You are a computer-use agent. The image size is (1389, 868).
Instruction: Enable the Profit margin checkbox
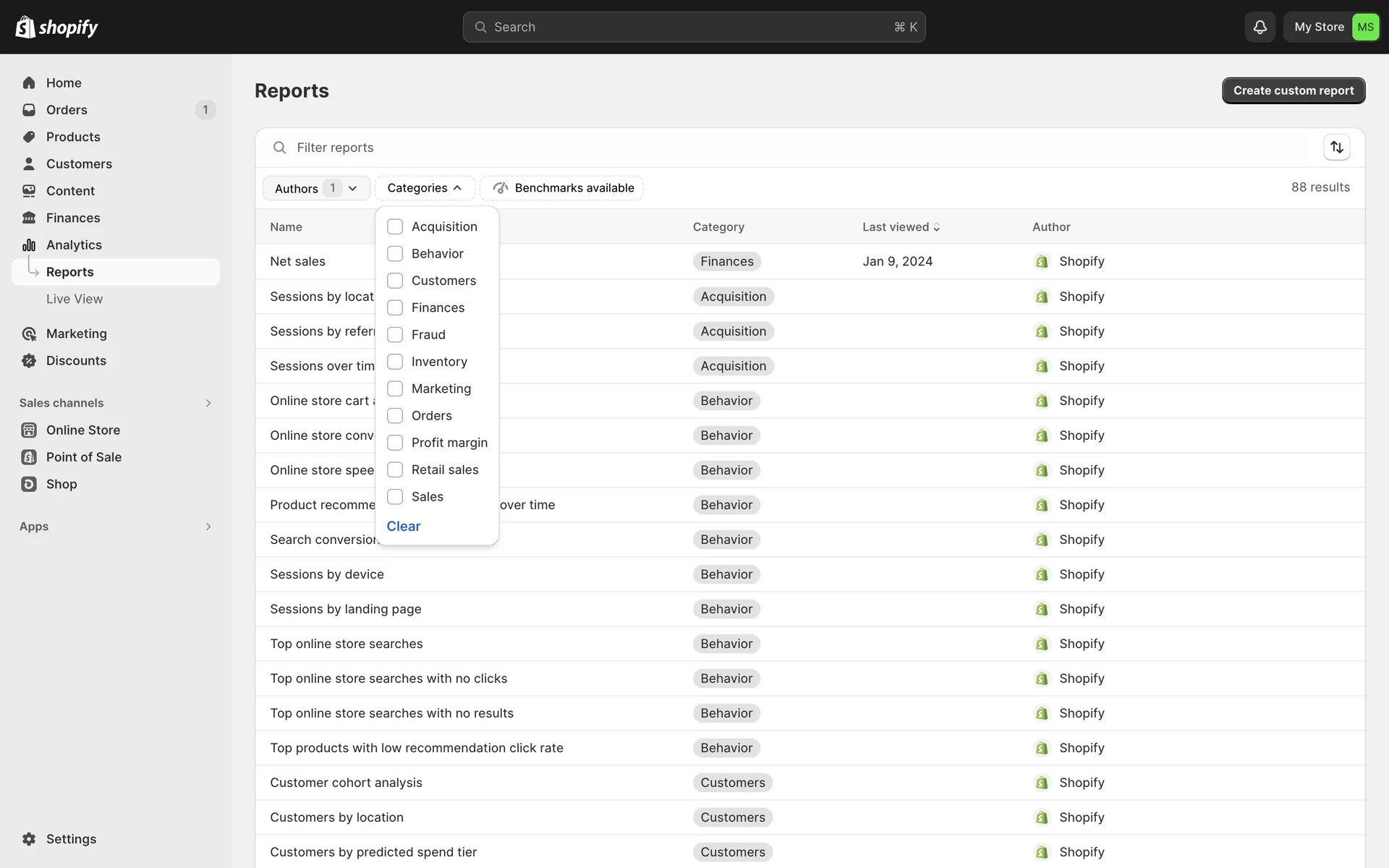pyautogui.click(x=395, y=443)
